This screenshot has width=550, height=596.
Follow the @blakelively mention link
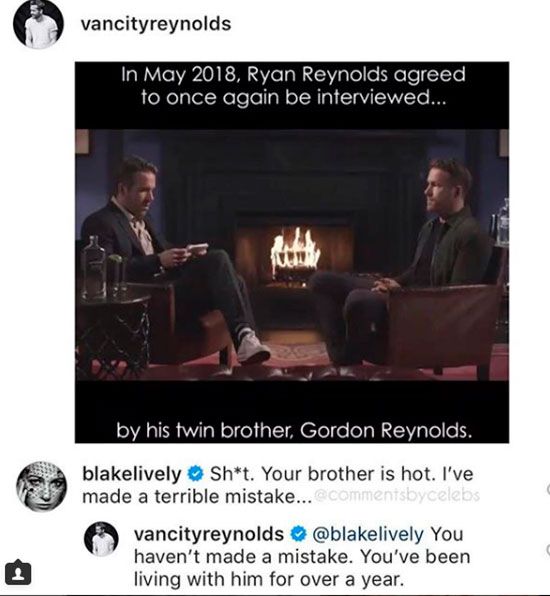tap(368, 534)
